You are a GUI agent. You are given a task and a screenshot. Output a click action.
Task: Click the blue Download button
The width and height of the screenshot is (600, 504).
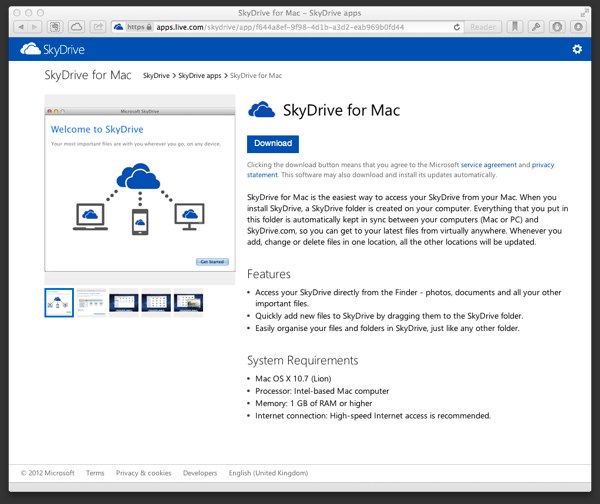(273, 144)
